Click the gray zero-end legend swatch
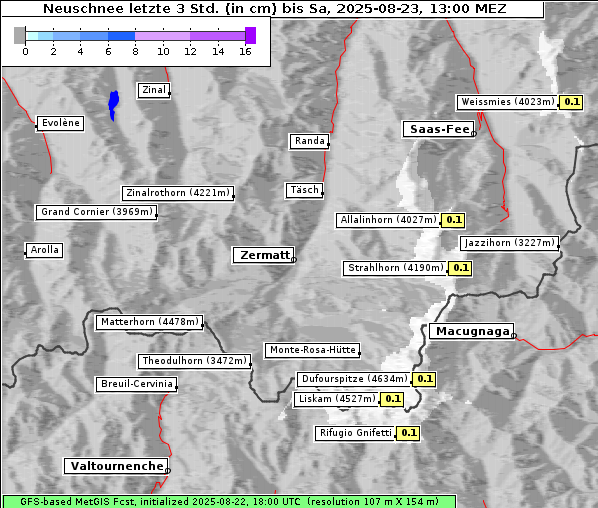Screen dimensions: 598x508 [x=19, y=35]
